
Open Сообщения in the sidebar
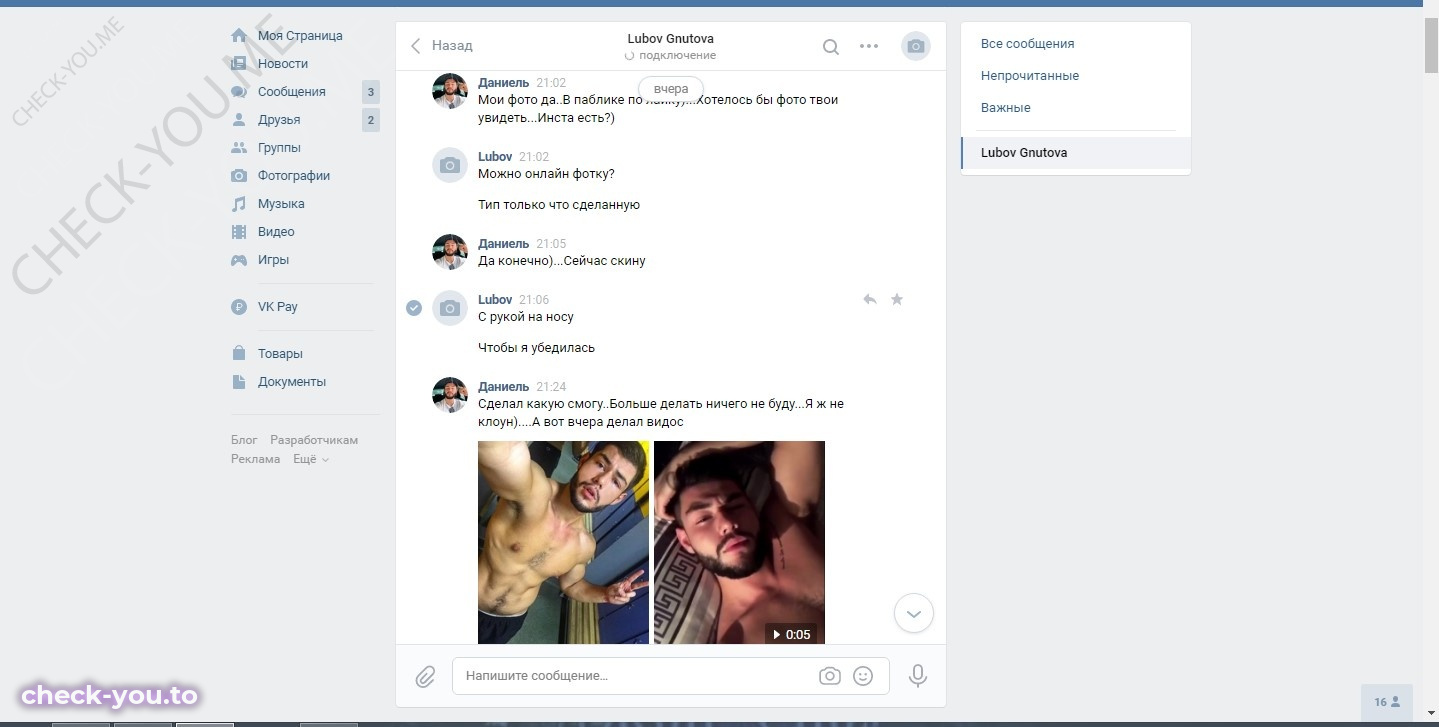292,92
